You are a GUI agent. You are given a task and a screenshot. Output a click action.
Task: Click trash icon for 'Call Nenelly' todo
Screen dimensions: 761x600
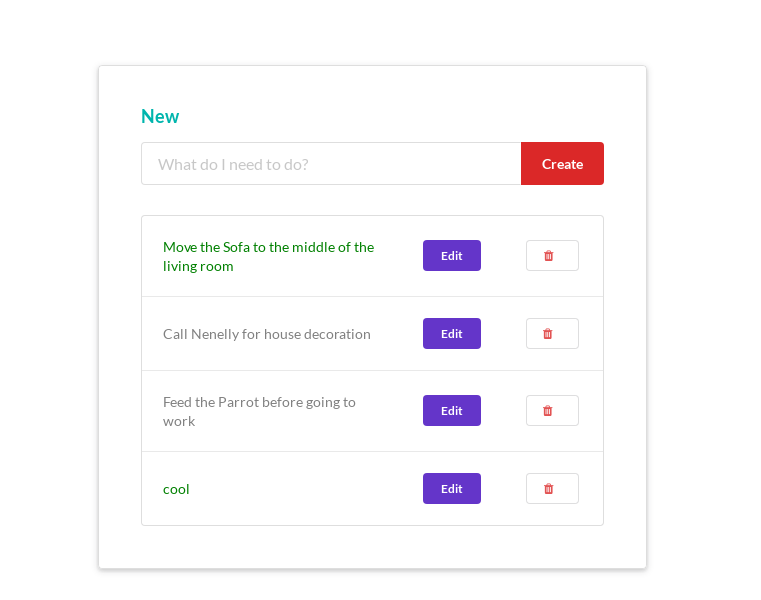tap(552, 334)
